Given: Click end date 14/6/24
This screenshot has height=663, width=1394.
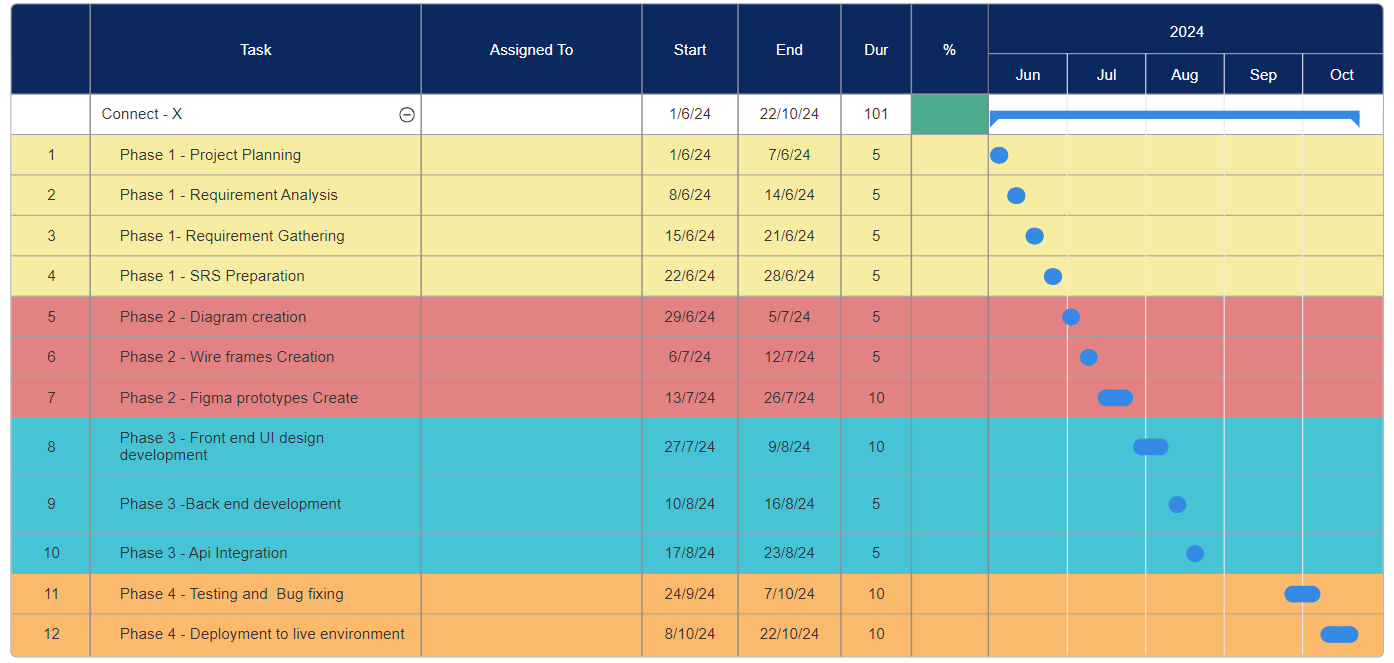Looking at the screenshot, I should [x=789, y=195].
